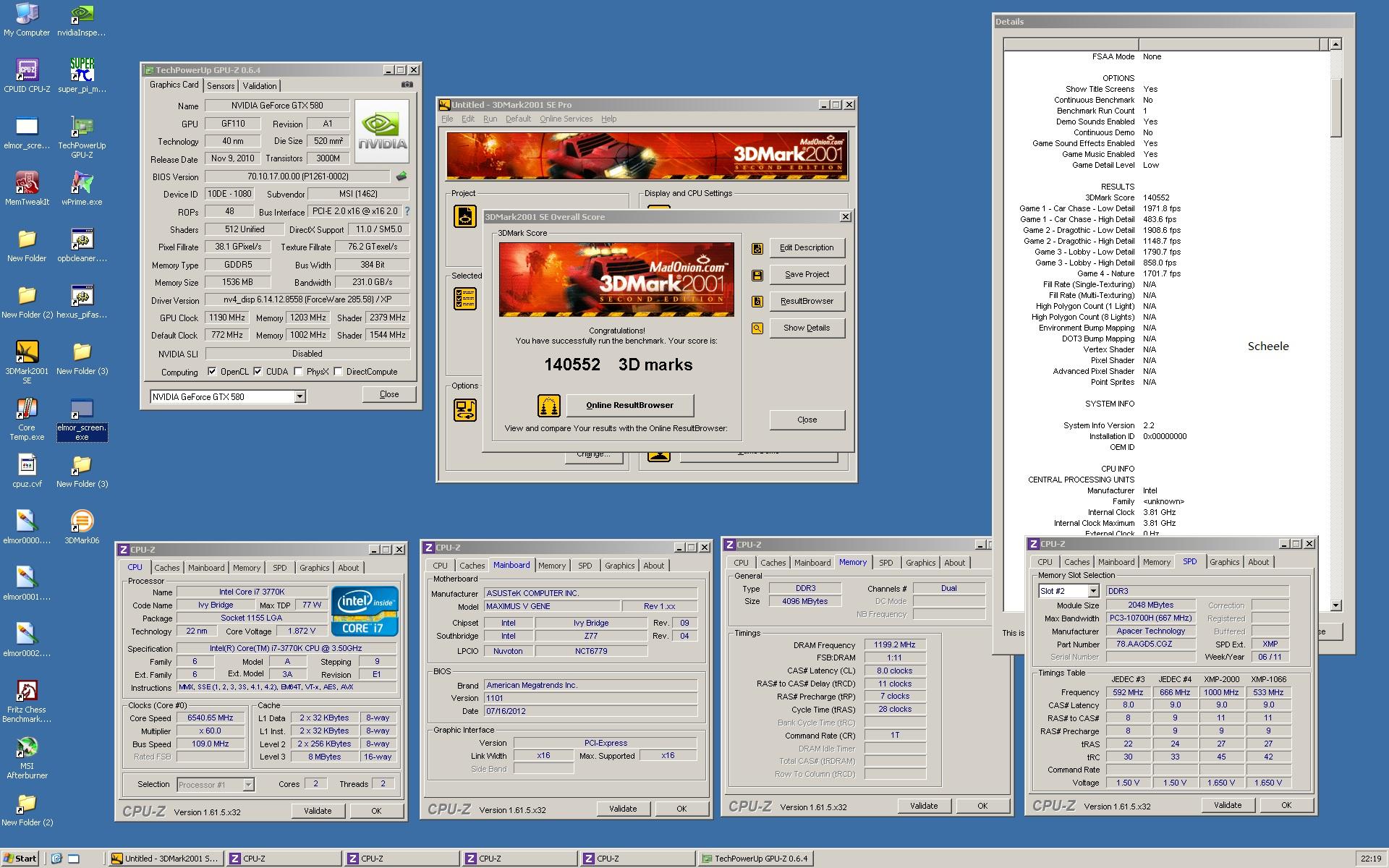Switch to 3DMark2001 taskbar button
The height and width of the screenshot is (868, 1389).
pos(166,859)
